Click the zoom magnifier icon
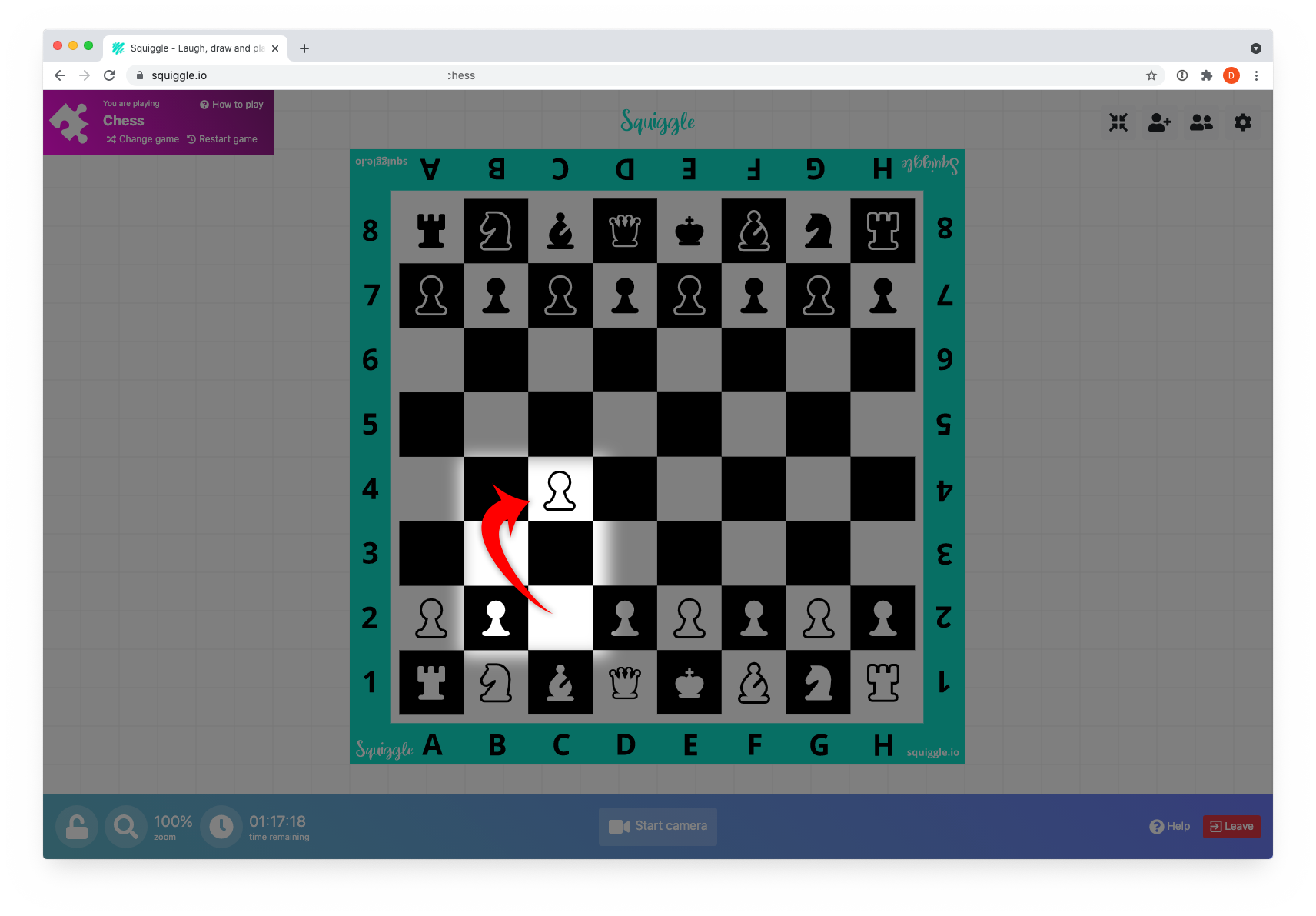This screenshot has width=1316, height=916. 126,827
